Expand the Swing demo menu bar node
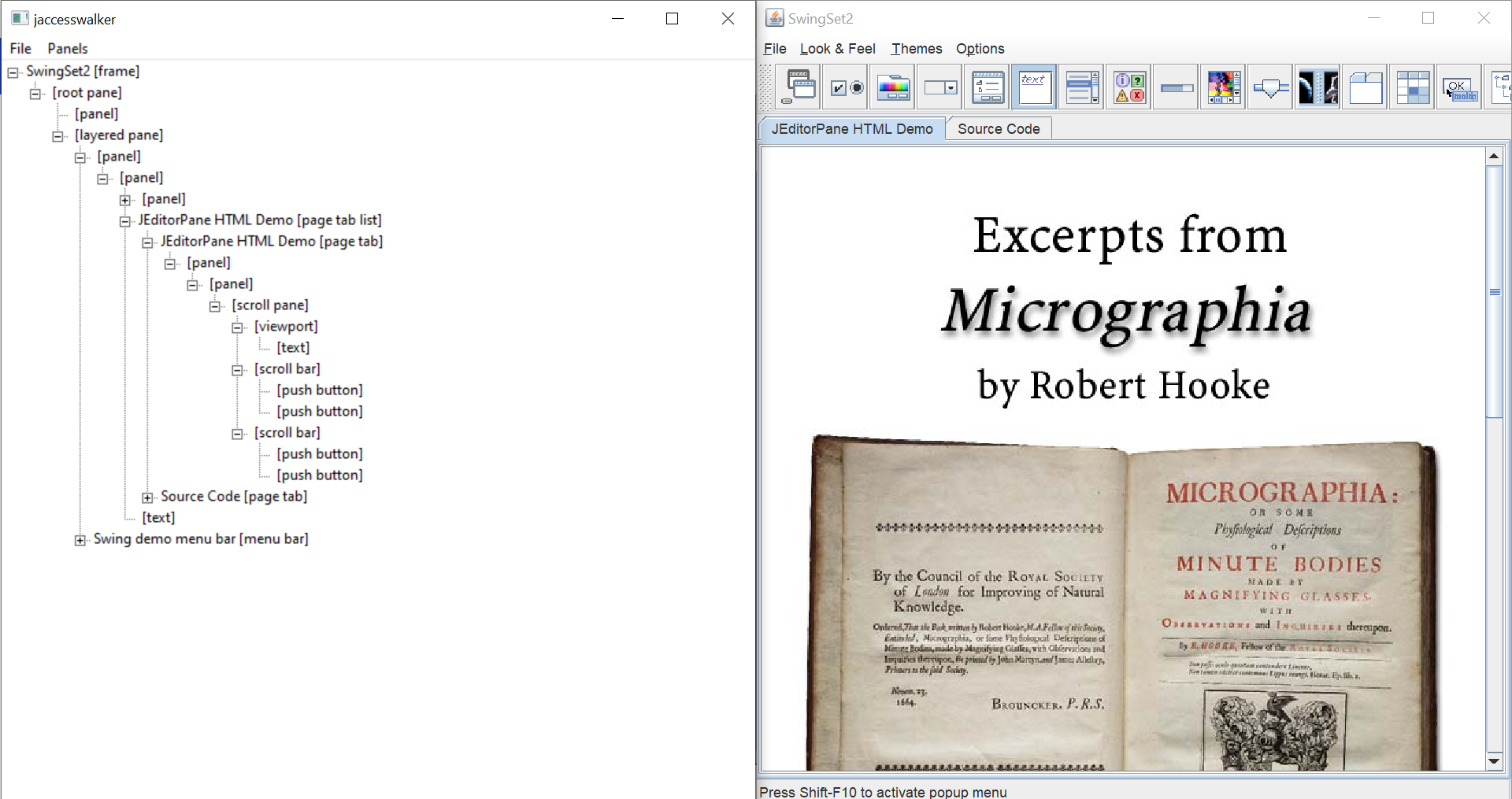 [x=80, y=540]
